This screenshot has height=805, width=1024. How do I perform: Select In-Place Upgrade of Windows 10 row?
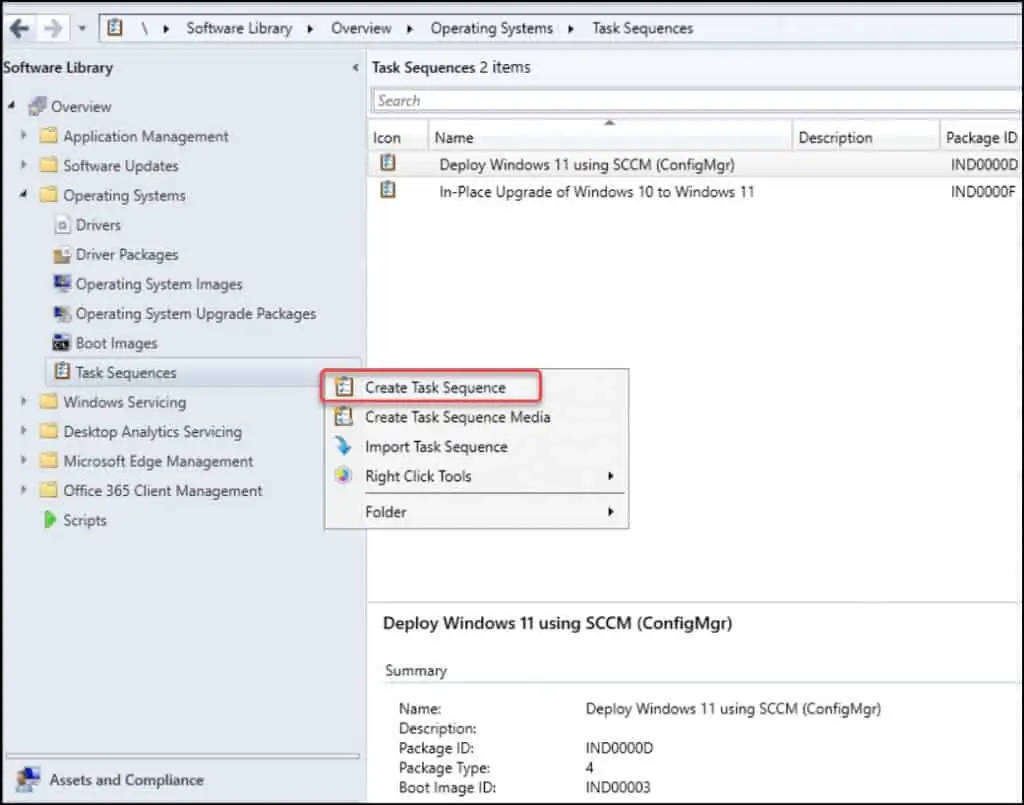point(695,191)
